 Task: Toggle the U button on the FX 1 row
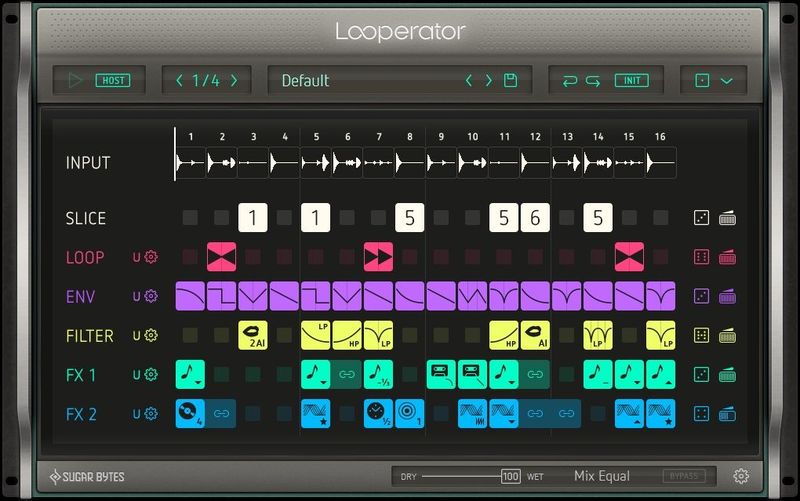point(136,375)
